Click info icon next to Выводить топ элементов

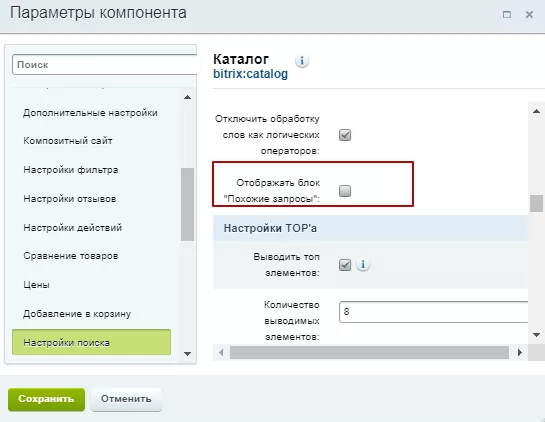(x=363, y=265)
